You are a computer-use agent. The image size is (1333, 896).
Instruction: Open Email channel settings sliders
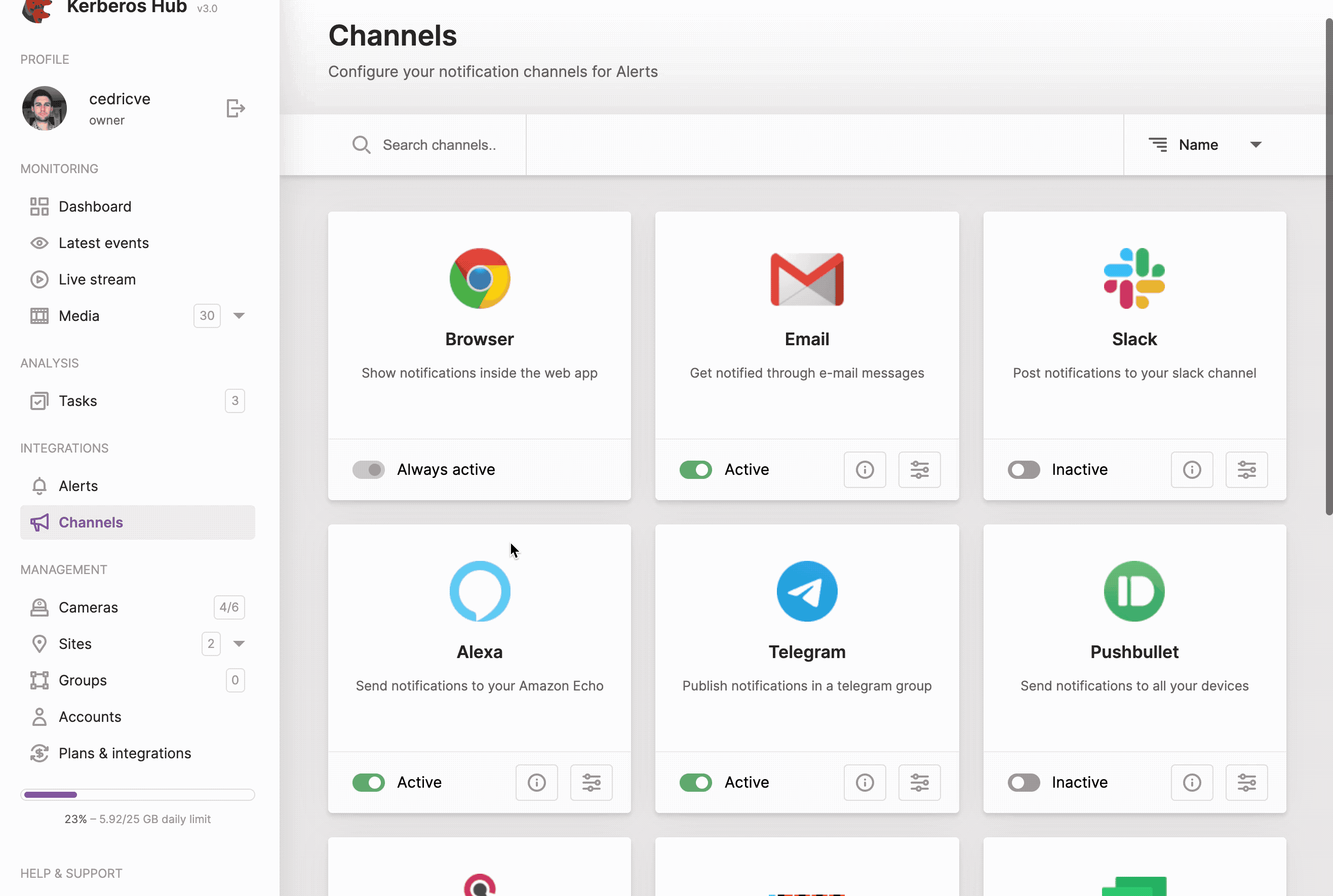(x=919, y=470)
